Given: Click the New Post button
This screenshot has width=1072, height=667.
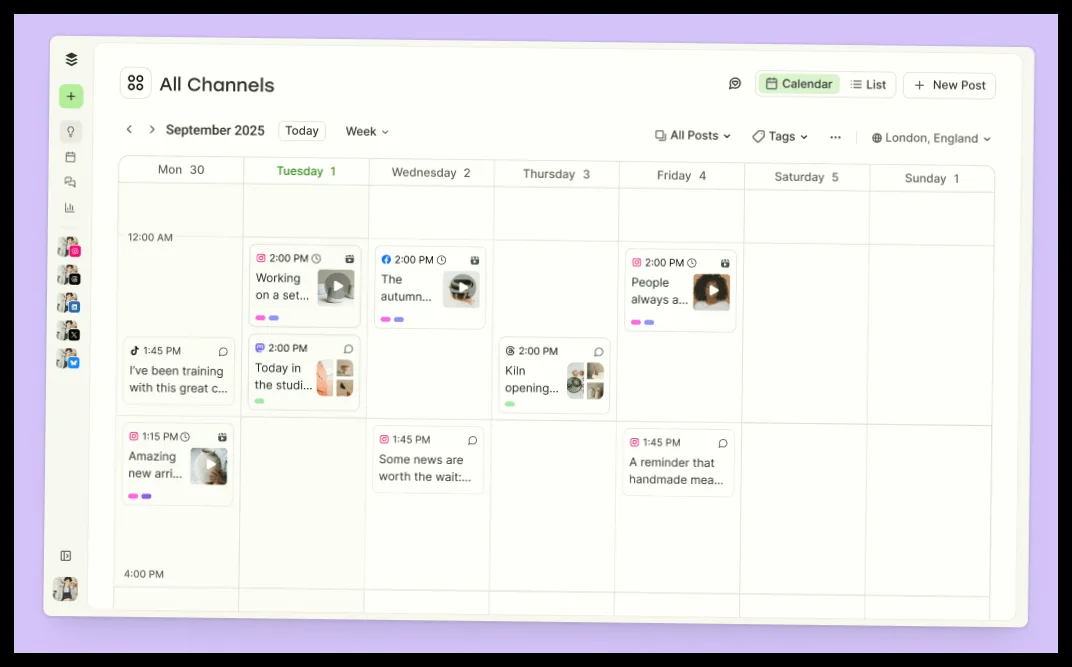Looking at the screenshot, I should [950, 85].
